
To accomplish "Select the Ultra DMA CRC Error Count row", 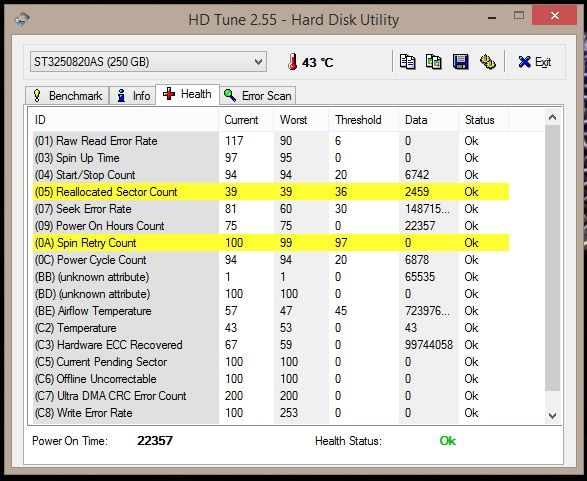I will 271,396.
